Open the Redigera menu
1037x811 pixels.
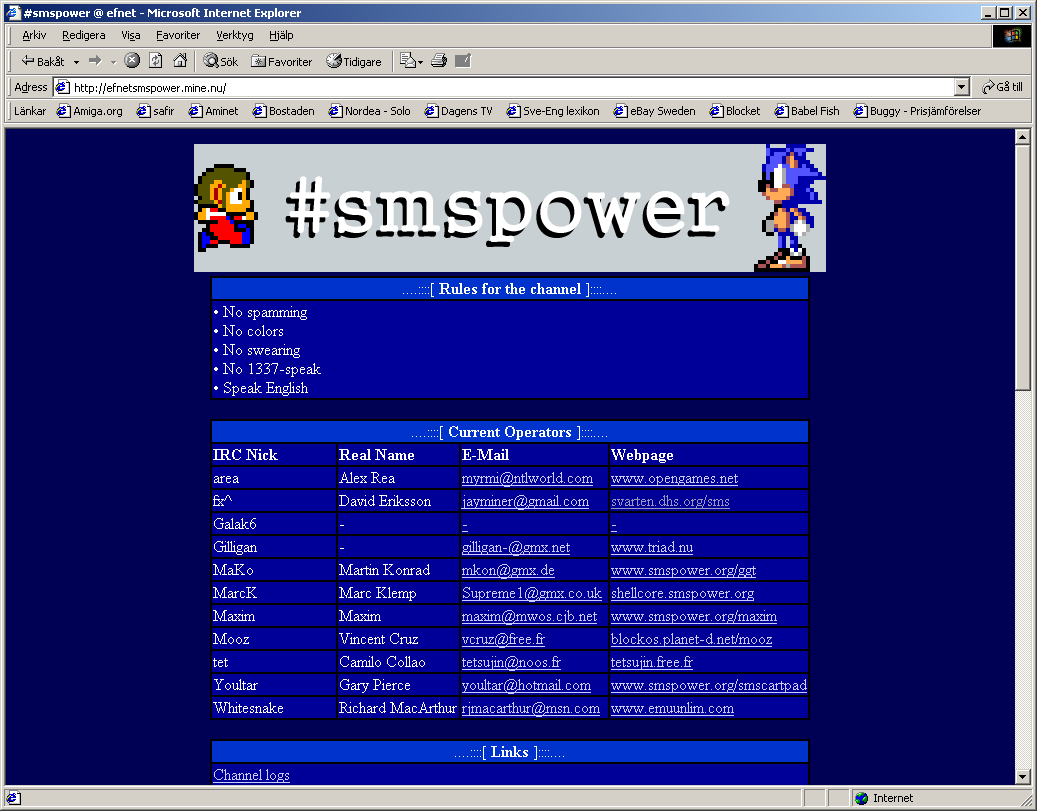coord(83,35)
